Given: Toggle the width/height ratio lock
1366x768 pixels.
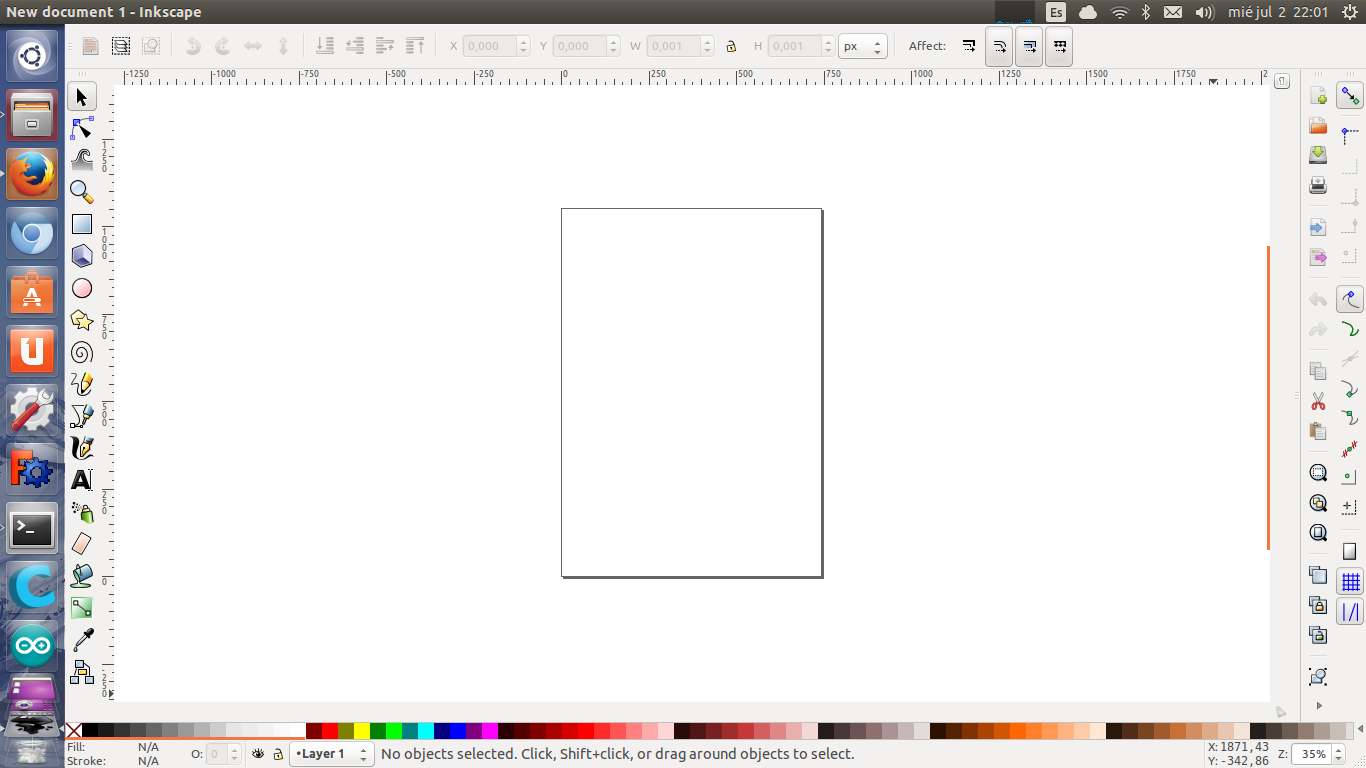Looking at the screenshot, I should click(731, 46).
